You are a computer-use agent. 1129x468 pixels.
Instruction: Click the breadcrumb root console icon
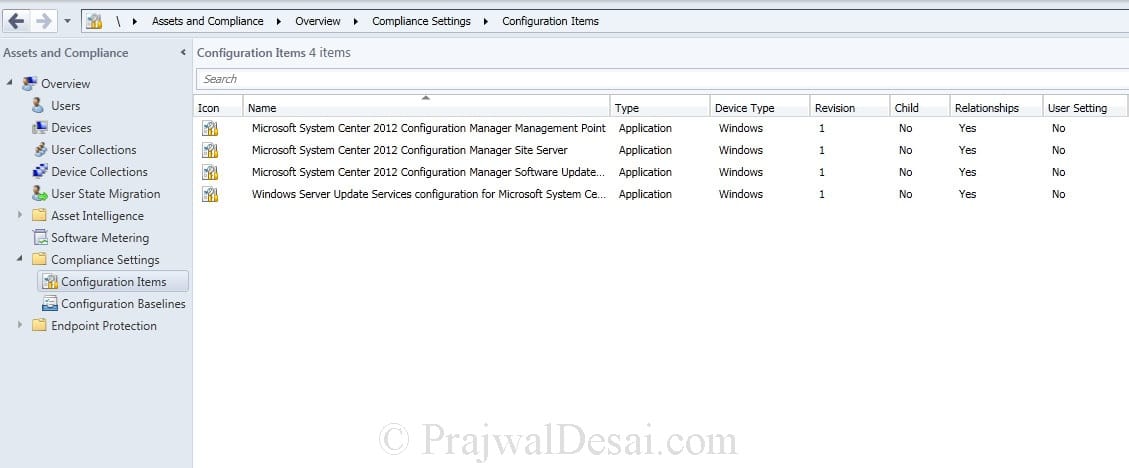click(x=94, y=21)
